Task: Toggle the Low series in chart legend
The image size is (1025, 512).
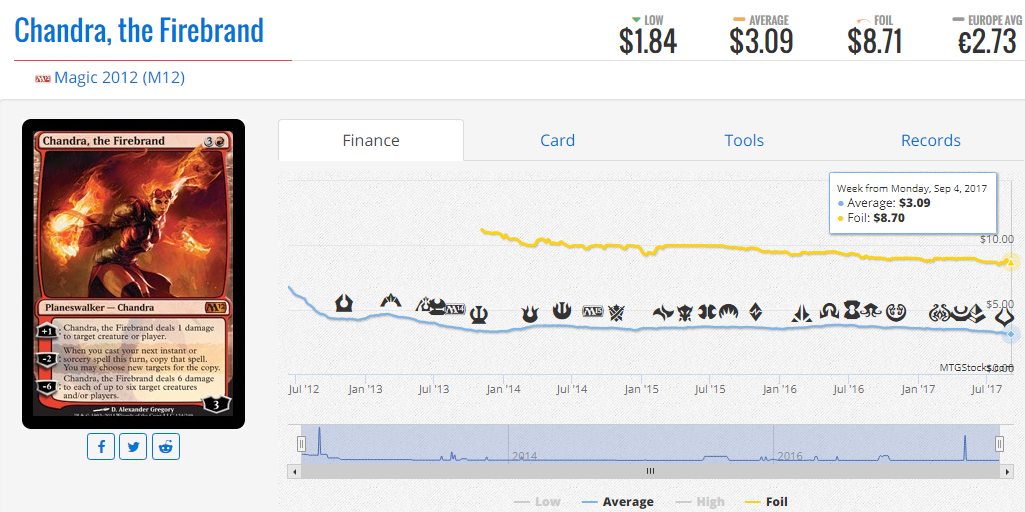Action: pos(537,502)
